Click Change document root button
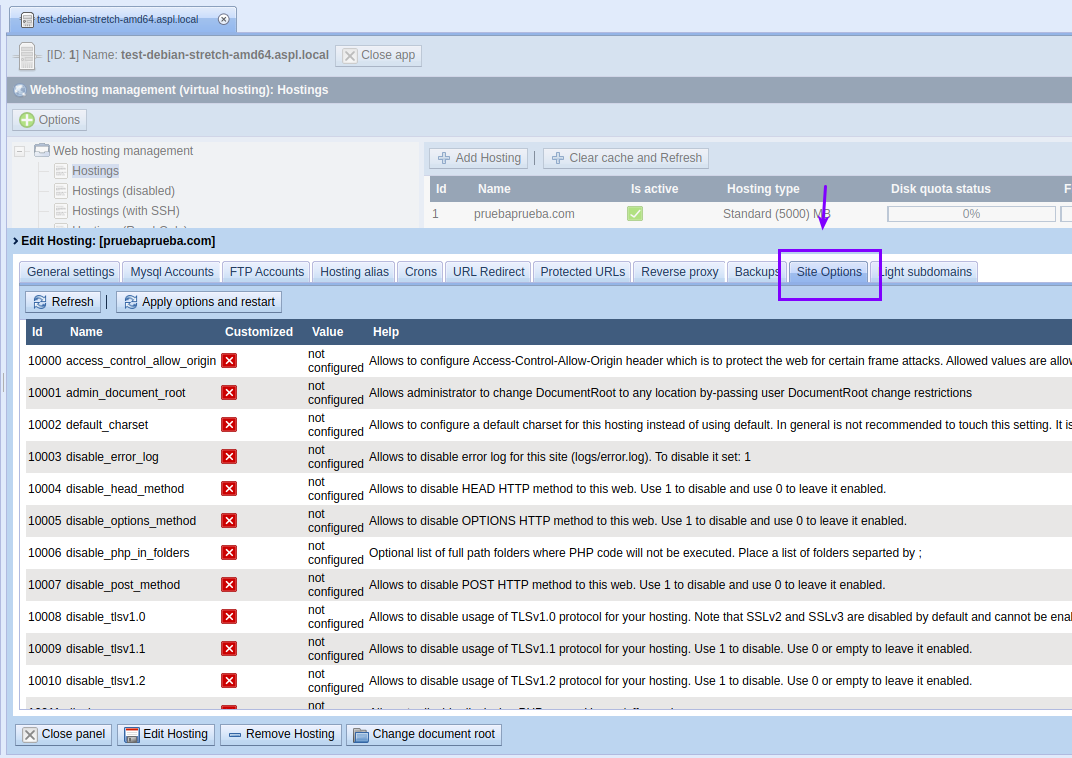This screenshot has width=1072, height=758. [424, 734]
